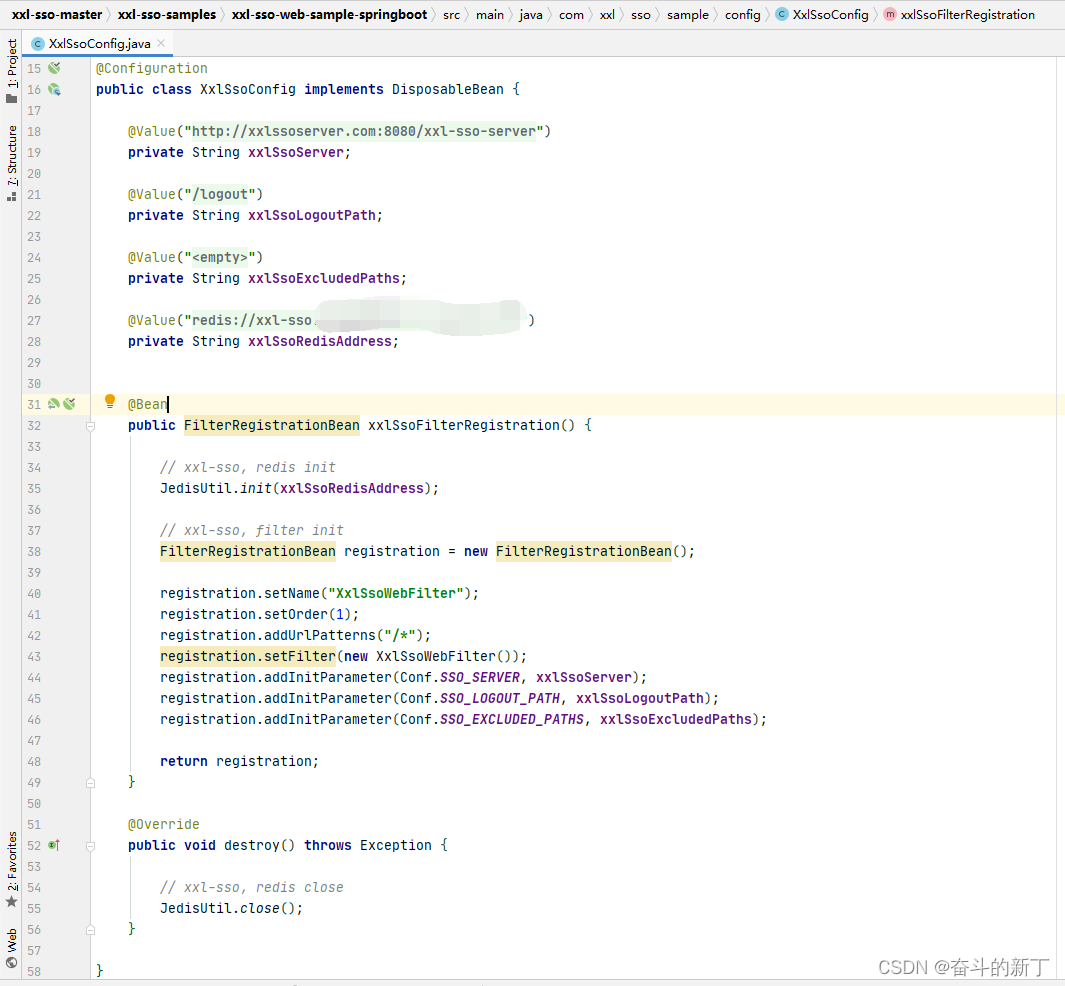
Task: Click the fold end marker on line 49
Action: 90,782
